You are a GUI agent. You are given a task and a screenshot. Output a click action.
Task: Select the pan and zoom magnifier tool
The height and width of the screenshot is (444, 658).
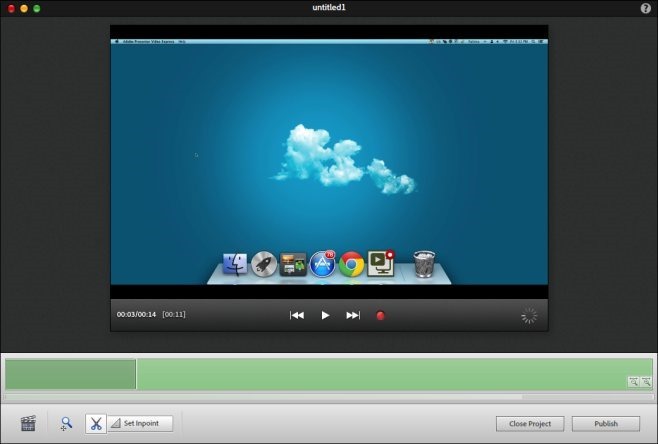(66, 424)
